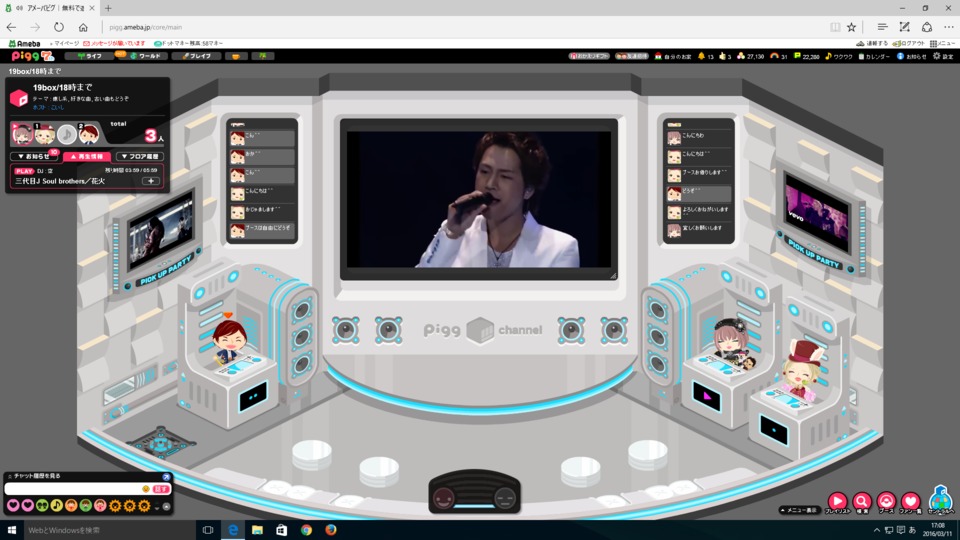The height and width of the screenshot is (540, 960).
Task: Open the ブース booth button
Action: 886,503
